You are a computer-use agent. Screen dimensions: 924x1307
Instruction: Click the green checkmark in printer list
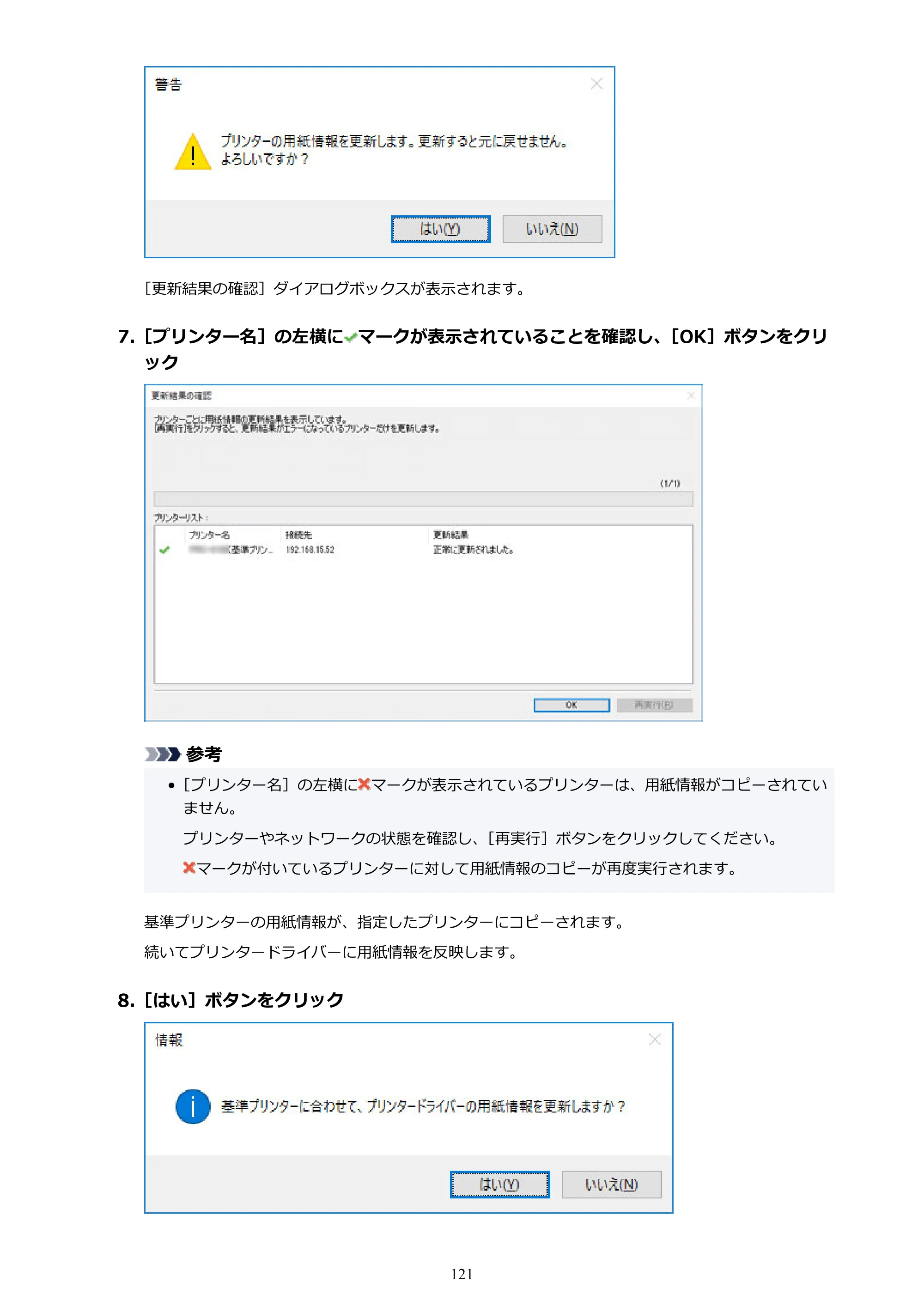(x=164, y=549)
